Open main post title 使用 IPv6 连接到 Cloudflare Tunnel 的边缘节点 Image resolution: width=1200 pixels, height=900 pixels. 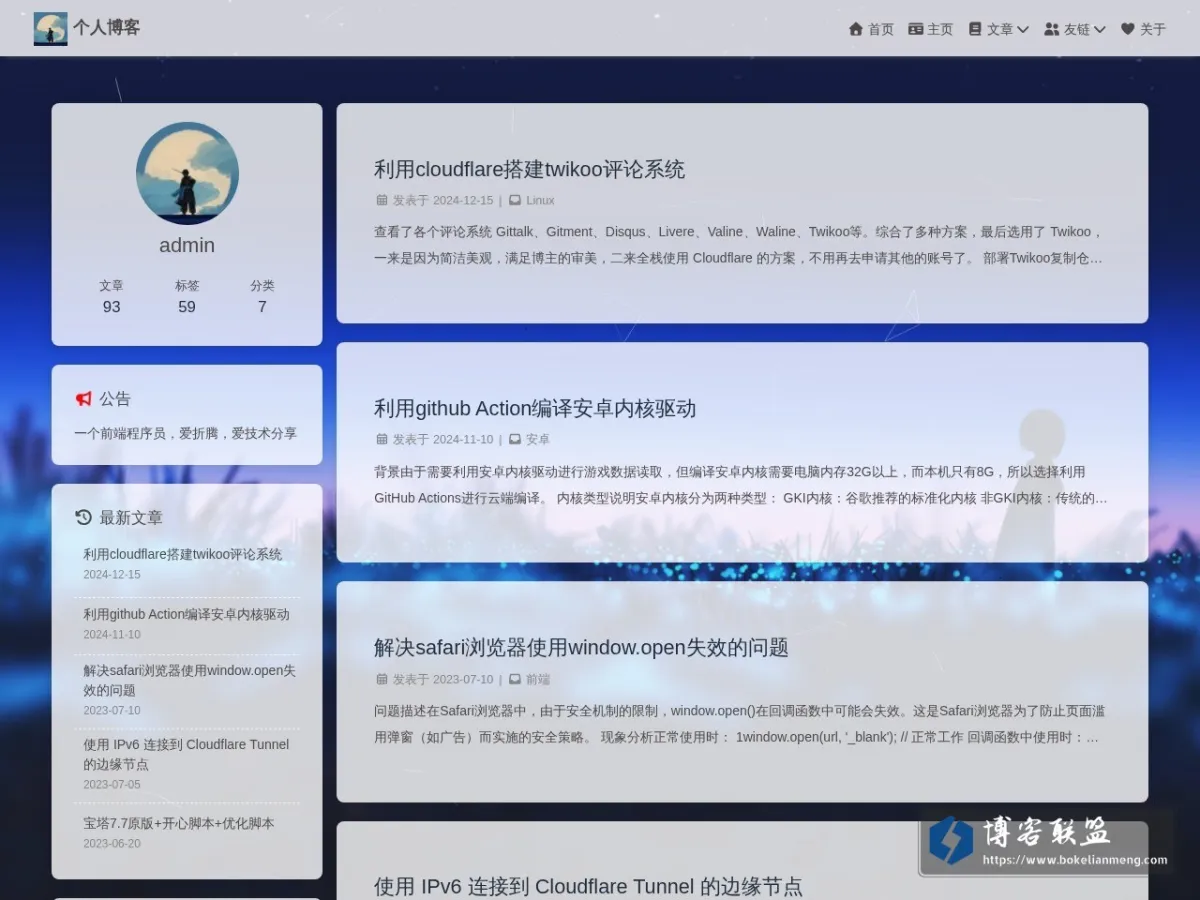588,886
